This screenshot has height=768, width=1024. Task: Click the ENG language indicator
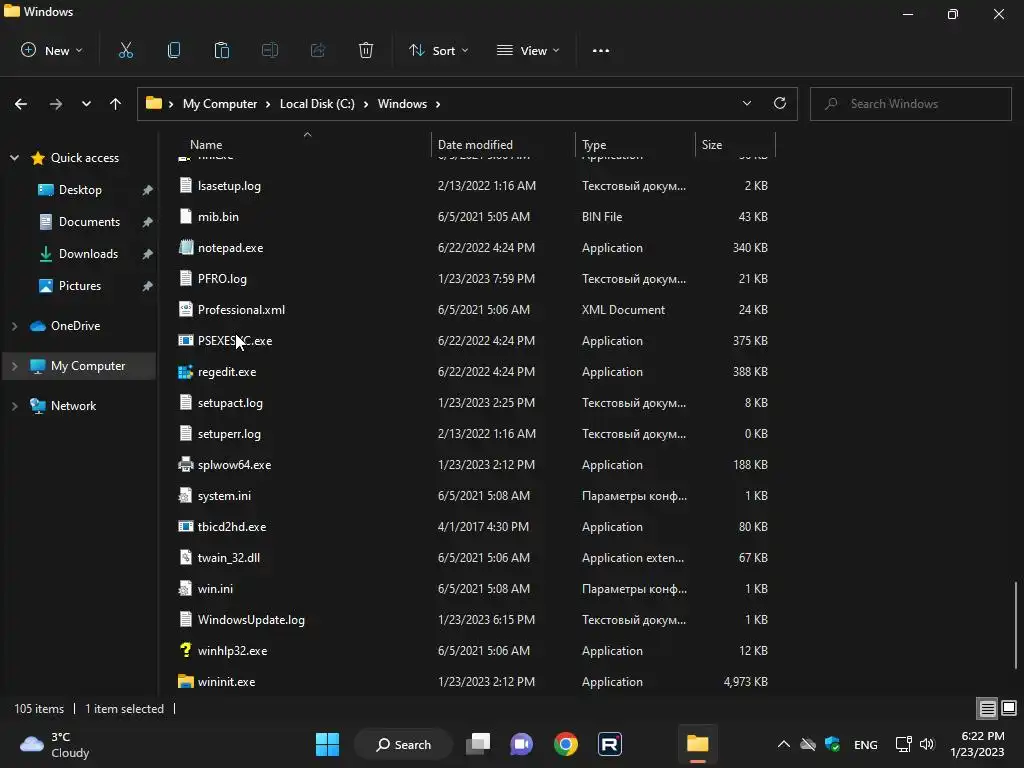click(865, 744)
